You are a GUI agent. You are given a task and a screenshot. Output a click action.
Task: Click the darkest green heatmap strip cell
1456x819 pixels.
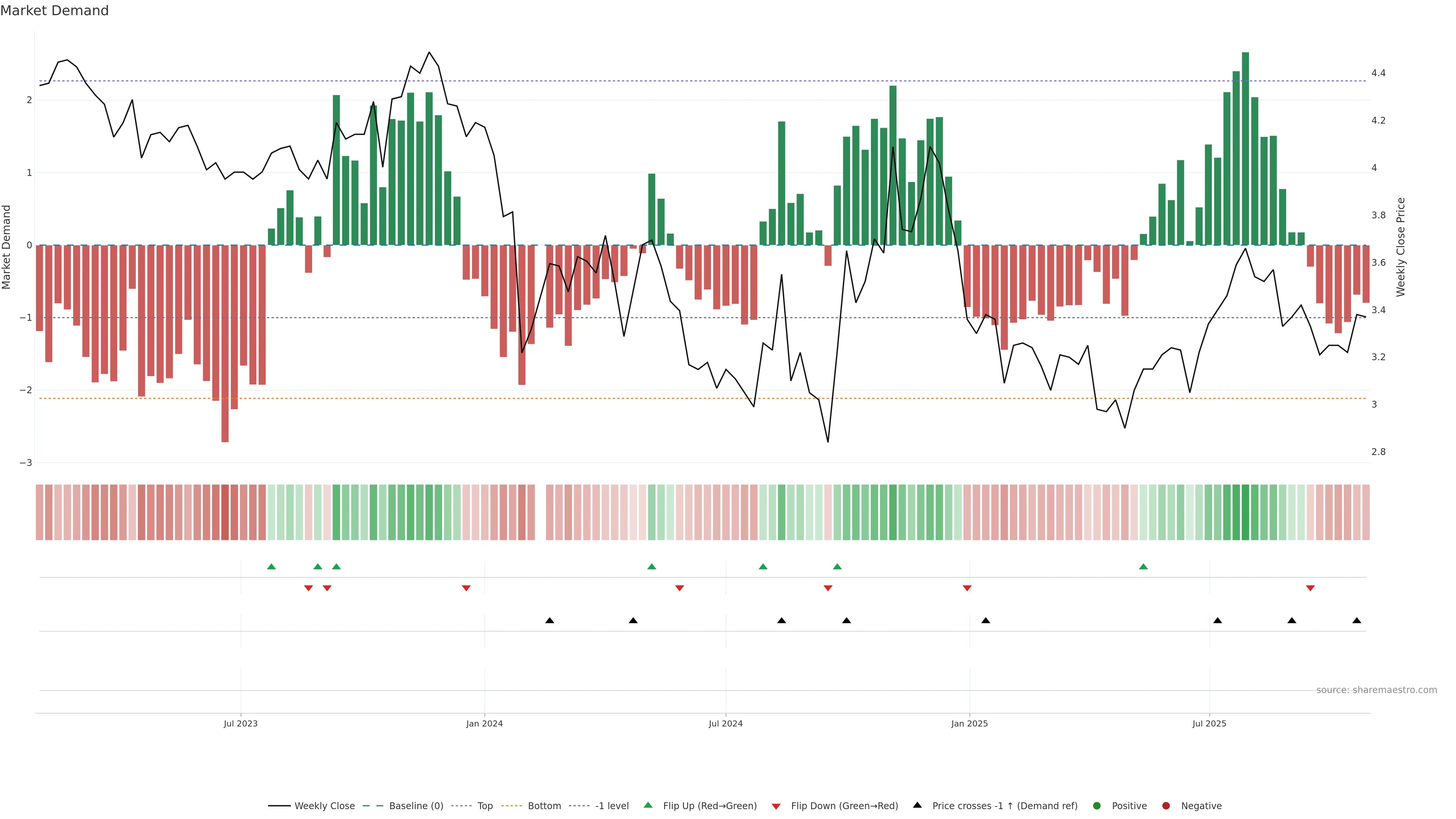tap(1245, 512)
